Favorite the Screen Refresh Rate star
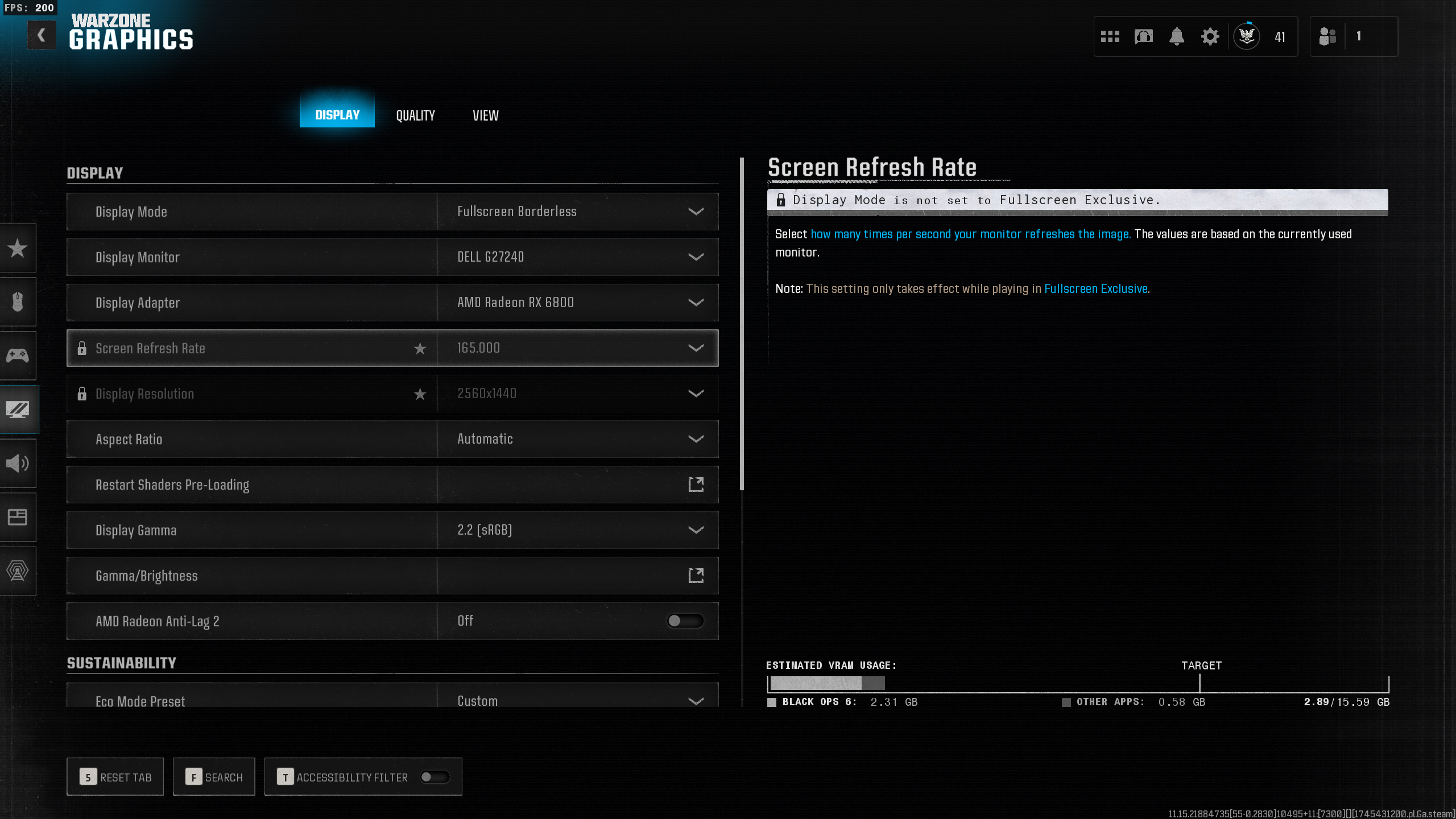 point(420,348)
